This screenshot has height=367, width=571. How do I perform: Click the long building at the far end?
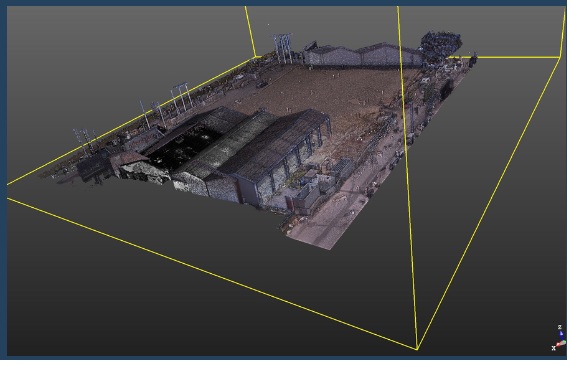[361, 56]
